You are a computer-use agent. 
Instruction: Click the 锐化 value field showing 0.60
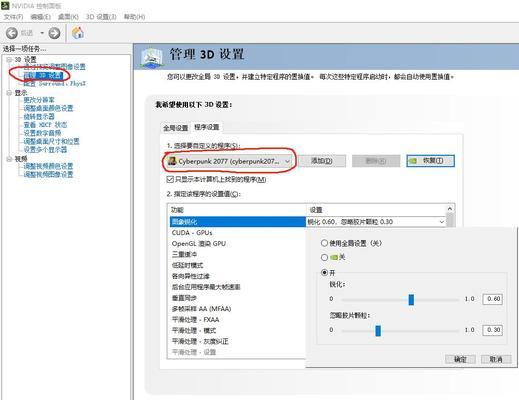coord(493,299)
